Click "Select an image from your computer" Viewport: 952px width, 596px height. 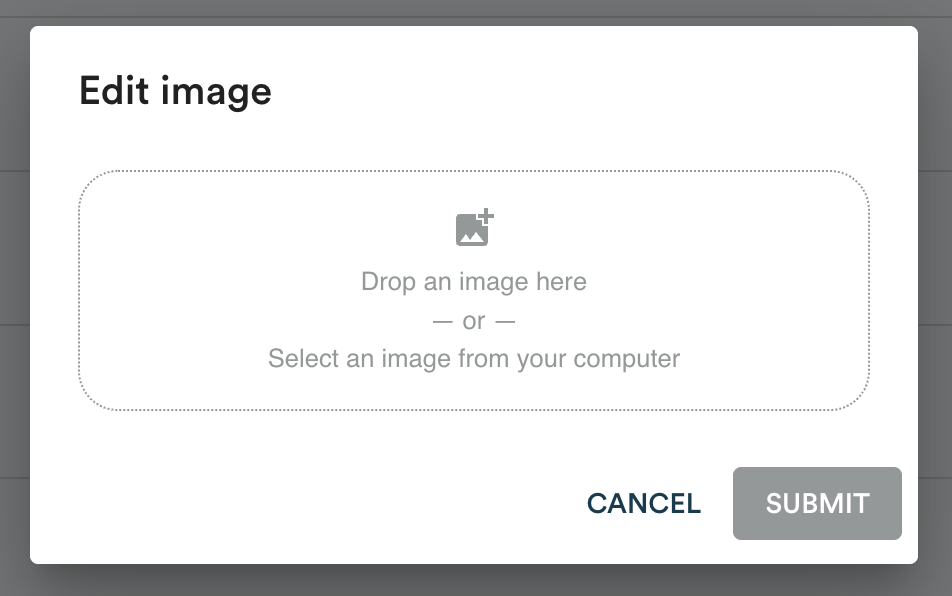click(x=474, y=358)
